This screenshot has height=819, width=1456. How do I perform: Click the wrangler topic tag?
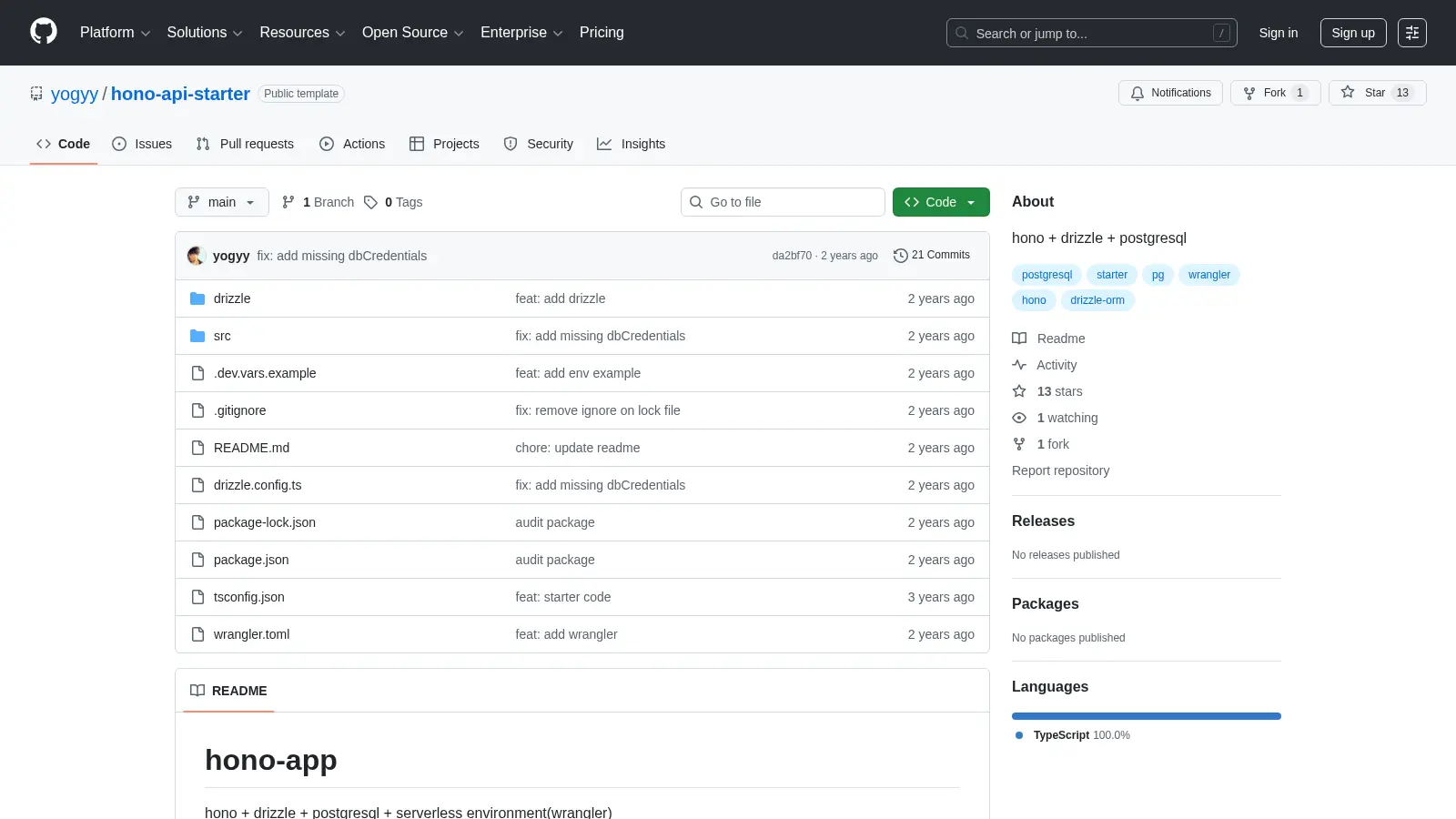(x=1208, y=275)
